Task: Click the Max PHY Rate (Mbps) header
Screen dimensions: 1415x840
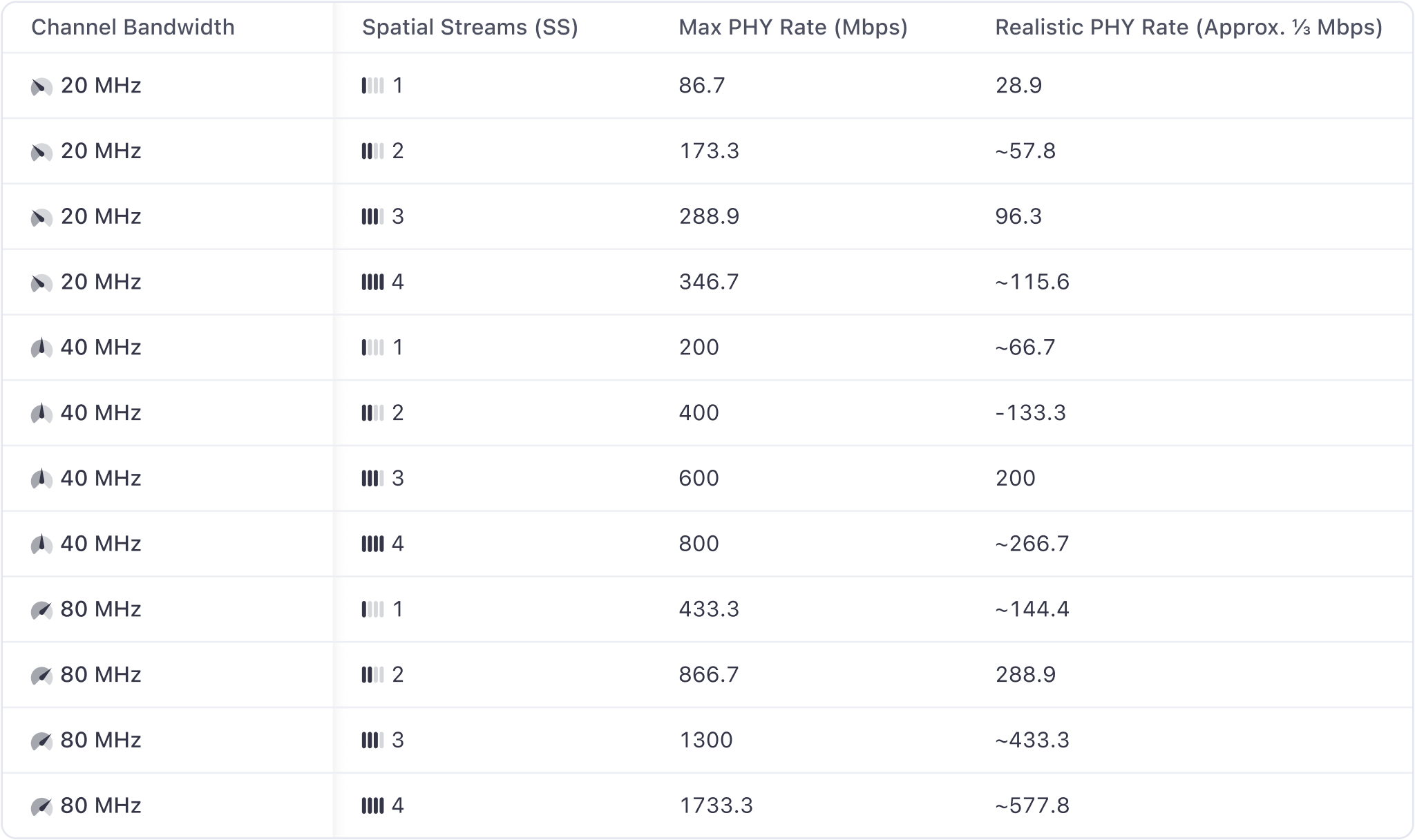Action: 792,27
